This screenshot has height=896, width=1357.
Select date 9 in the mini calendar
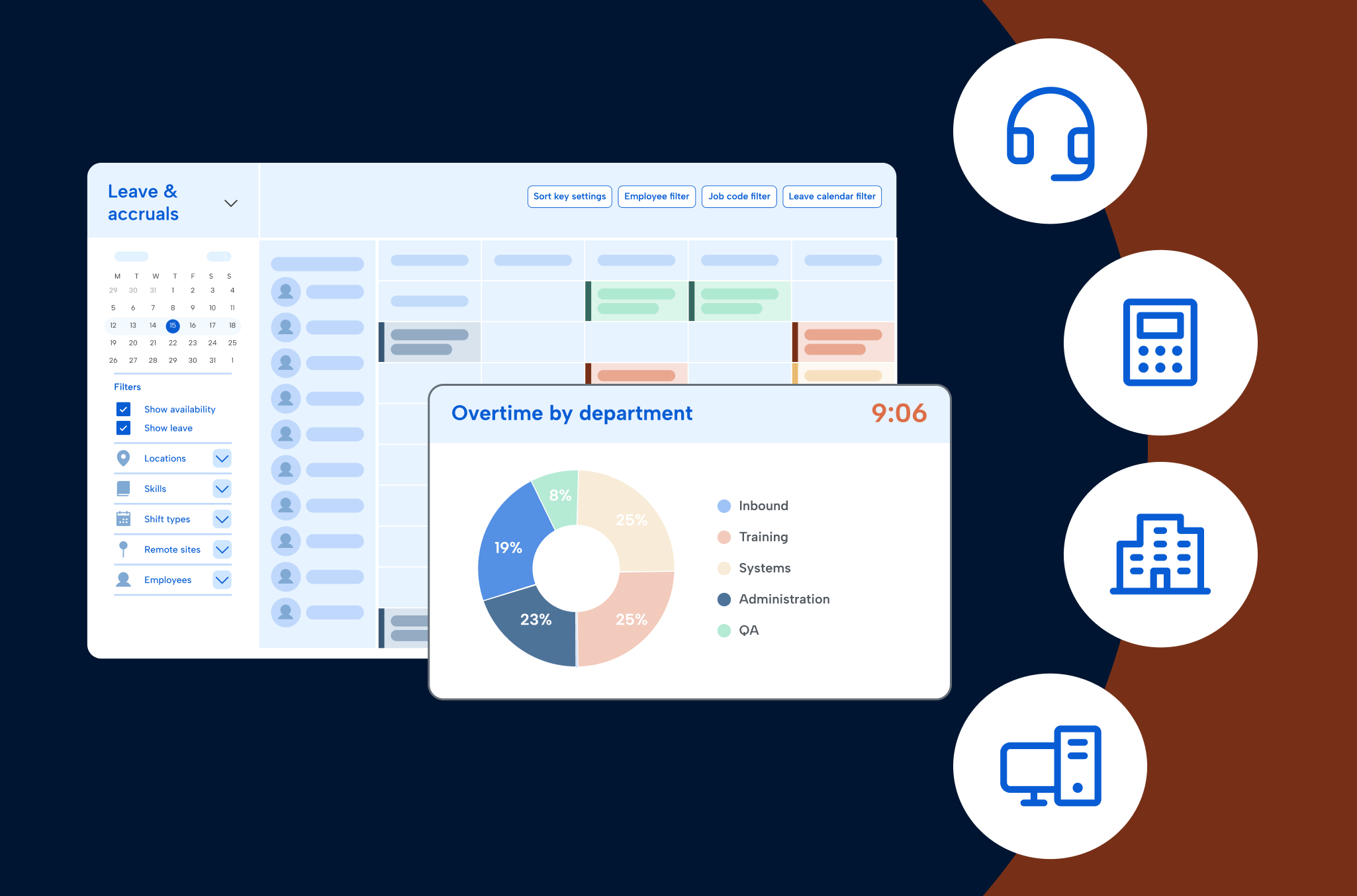click(193, 308)
